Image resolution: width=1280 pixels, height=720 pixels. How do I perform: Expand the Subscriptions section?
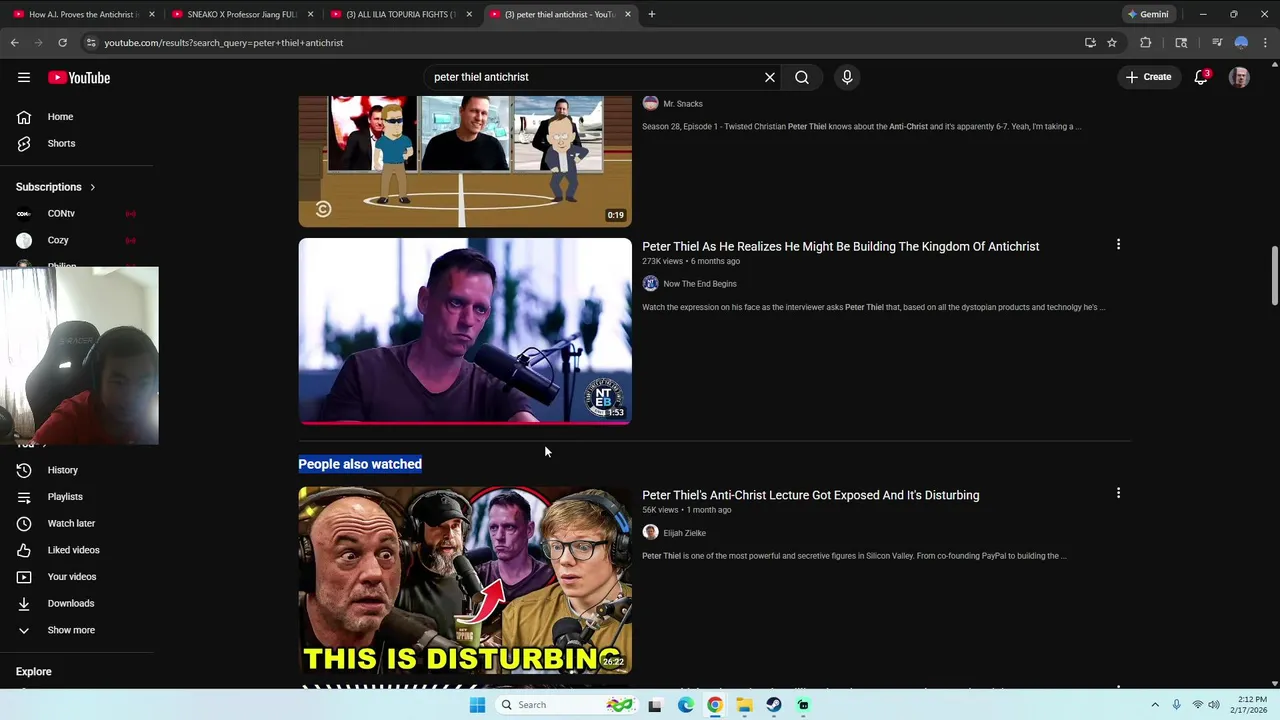(x=56, y=187)
